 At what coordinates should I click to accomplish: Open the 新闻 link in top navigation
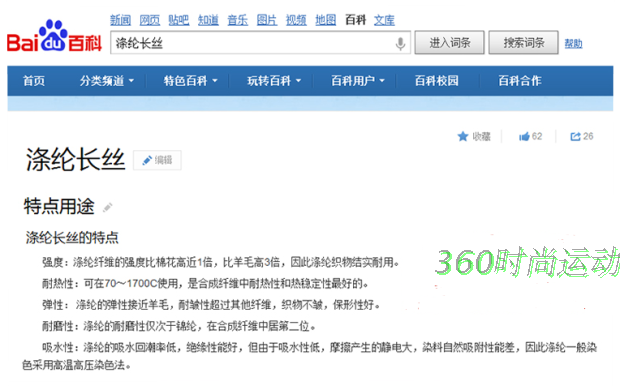click(120, 20)
